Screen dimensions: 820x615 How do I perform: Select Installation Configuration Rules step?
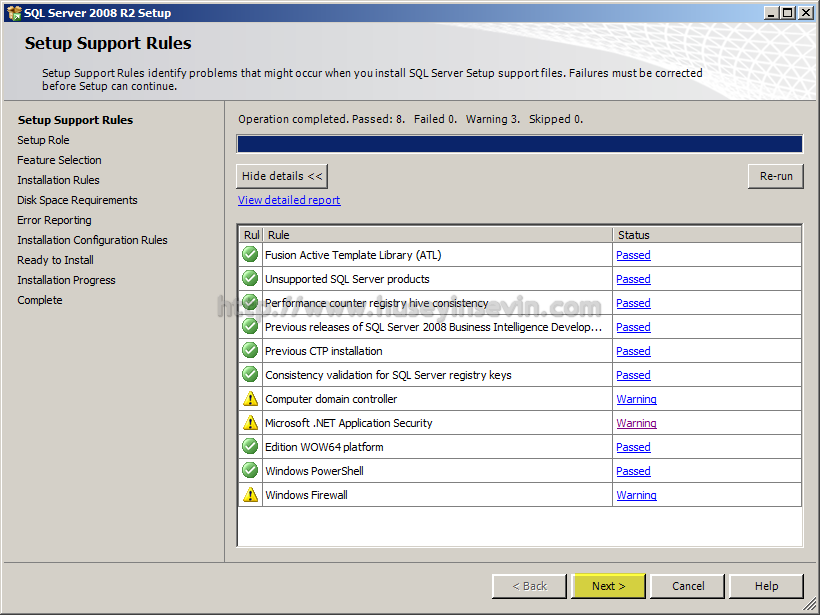(92, 240)
